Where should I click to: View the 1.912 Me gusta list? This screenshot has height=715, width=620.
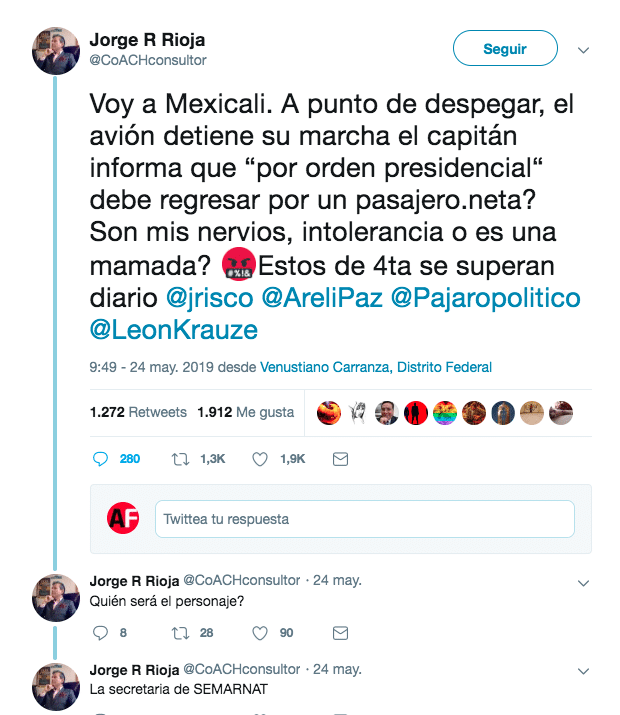245,412
